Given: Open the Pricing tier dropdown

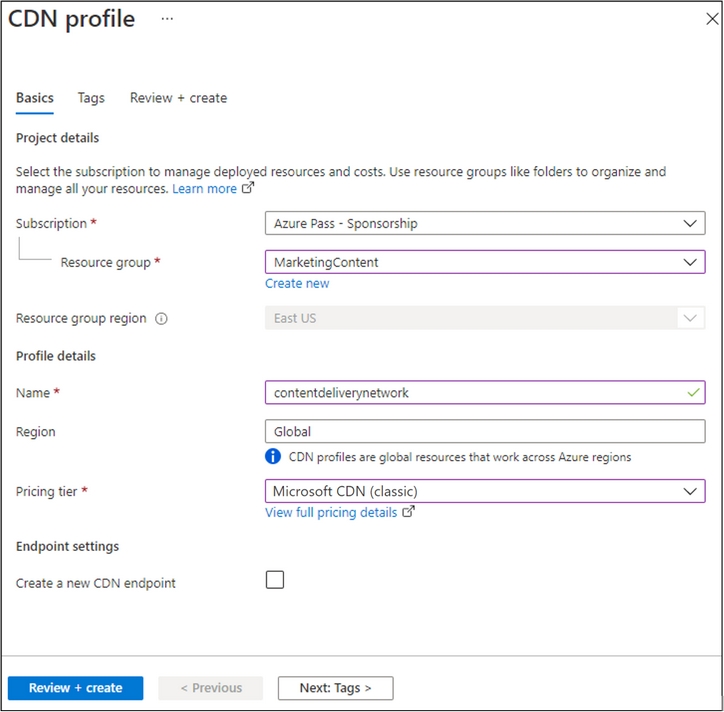Looking at the screenshot, I should (x=485, y=491).
